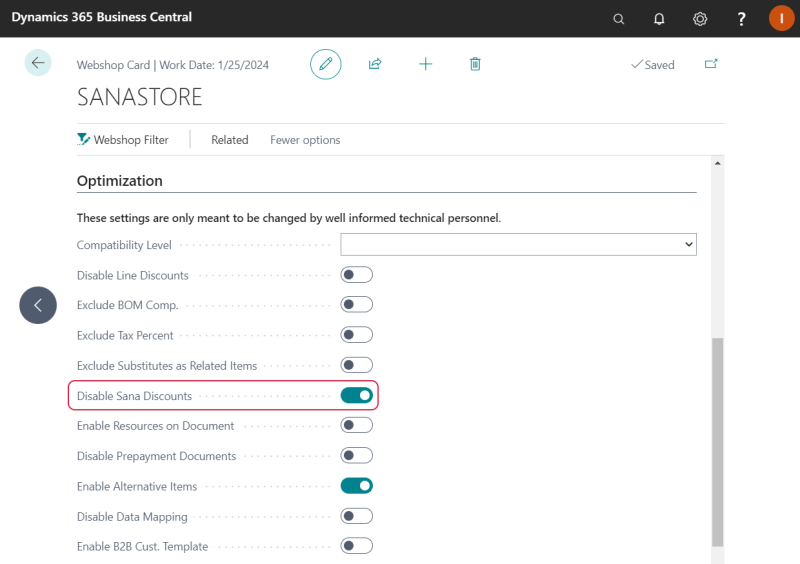Add new record with plus icon
Viewport: 800px width, 564px height.
[426, 64]
